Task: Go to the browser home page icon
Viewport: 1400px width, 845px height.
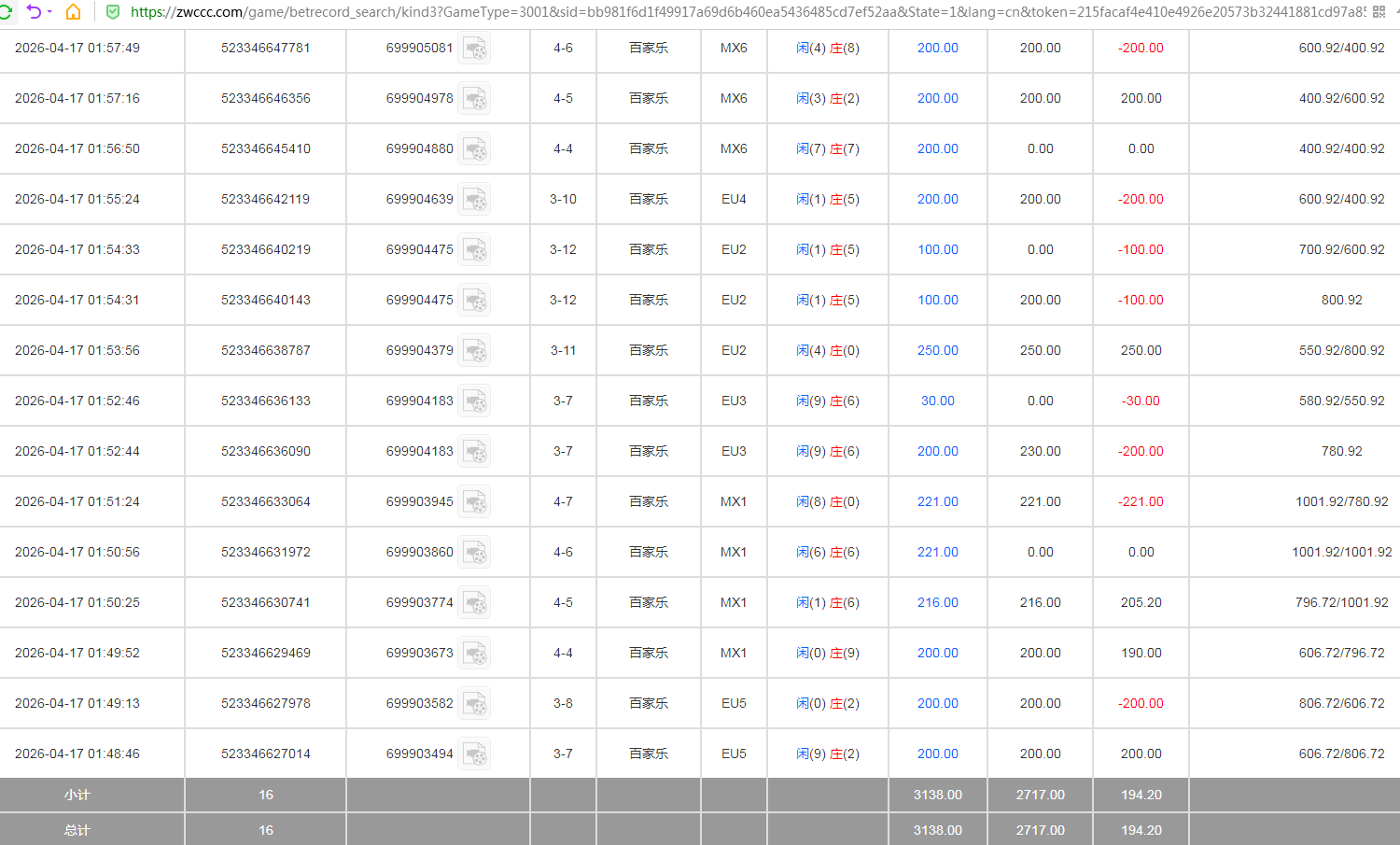Action: 73,12
